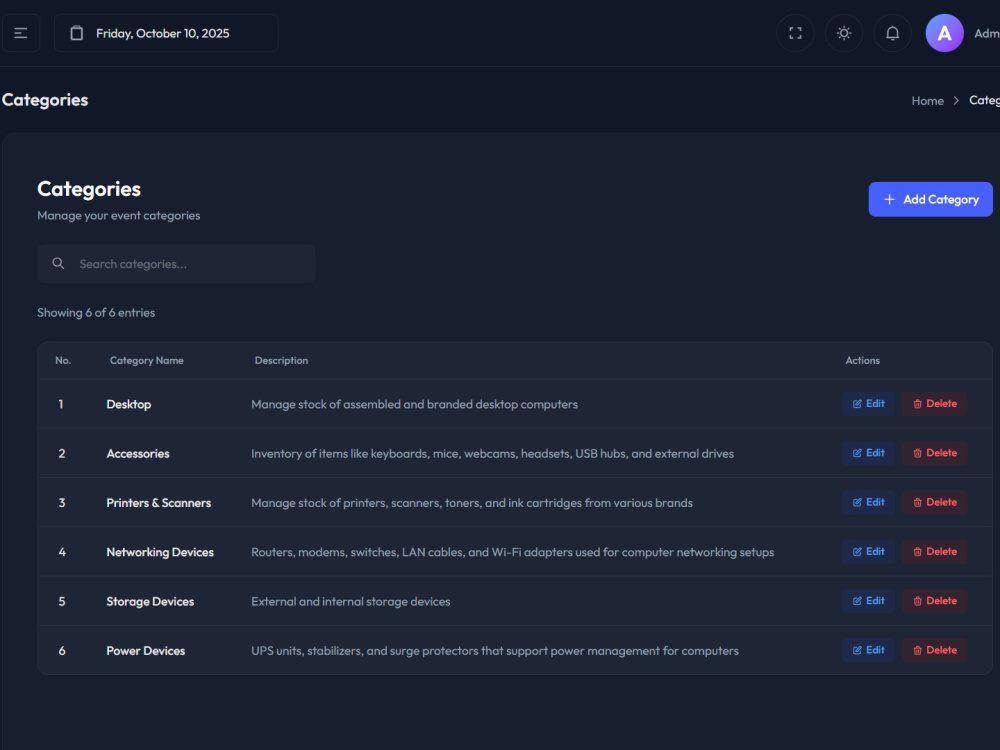Click description starting 'Routers, modems, switches'

513,552
